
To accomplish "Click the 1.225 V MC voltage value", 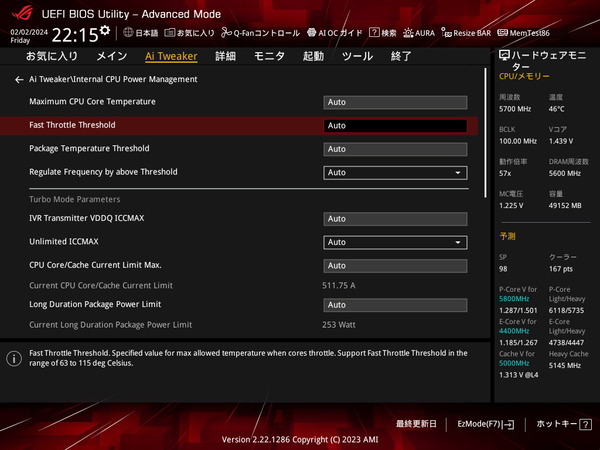I will (511, 205).
